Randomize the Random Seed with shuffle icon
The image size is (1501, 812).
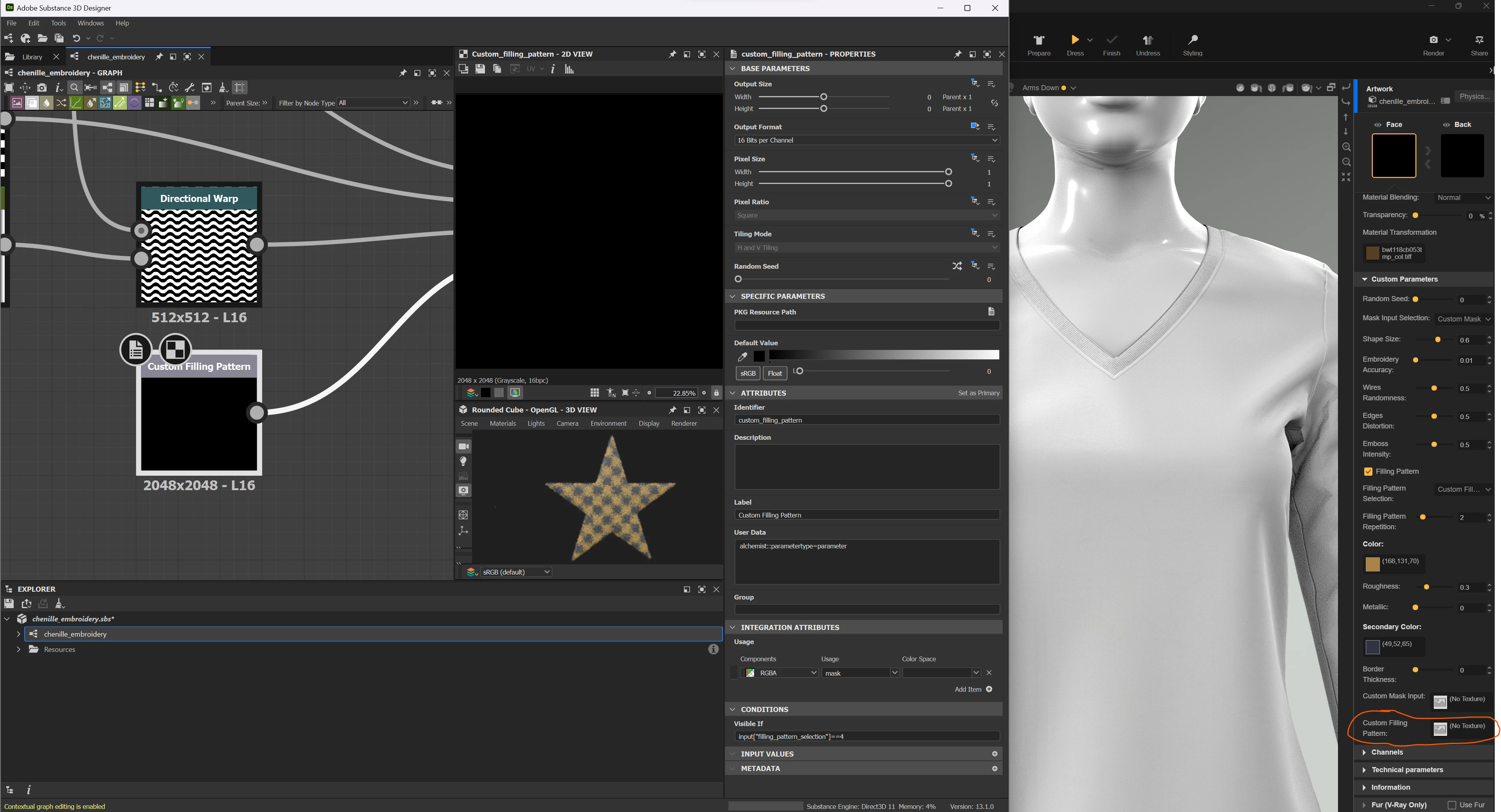click(x=957, y=266)
